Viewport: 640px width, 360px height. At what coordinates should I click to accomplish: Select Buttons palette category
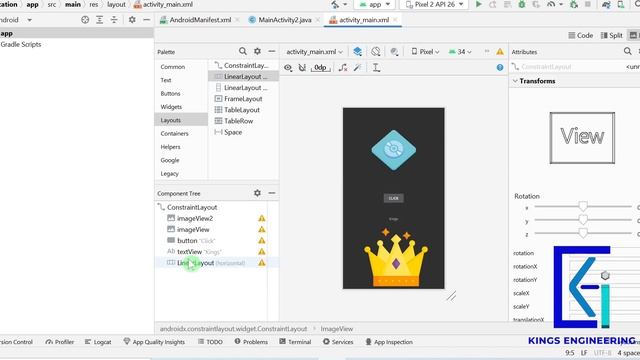click(170, 93)
